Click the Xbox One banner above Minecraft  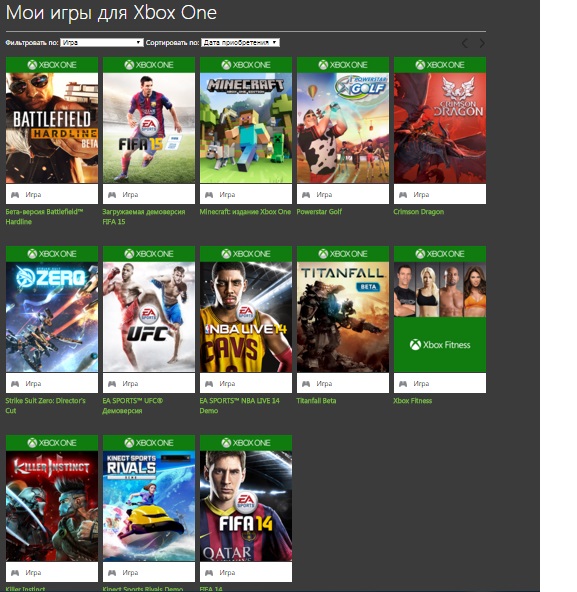(246, 65)
